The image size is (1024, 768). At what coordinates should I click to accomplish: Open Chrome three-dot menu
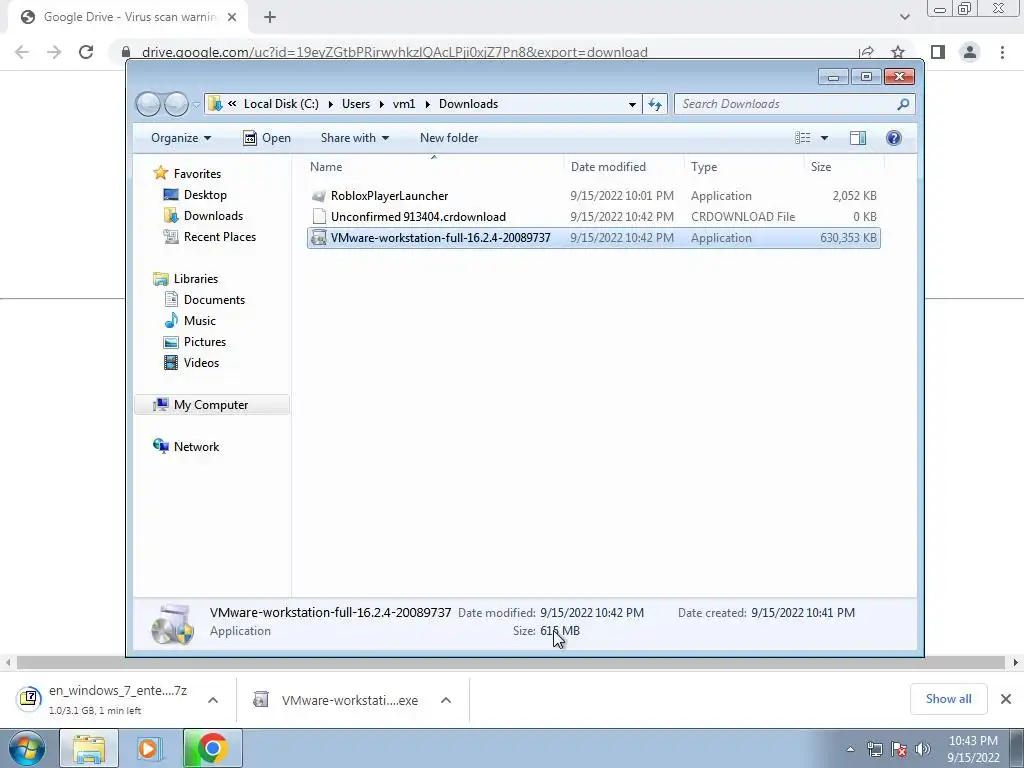(1002, 52)
